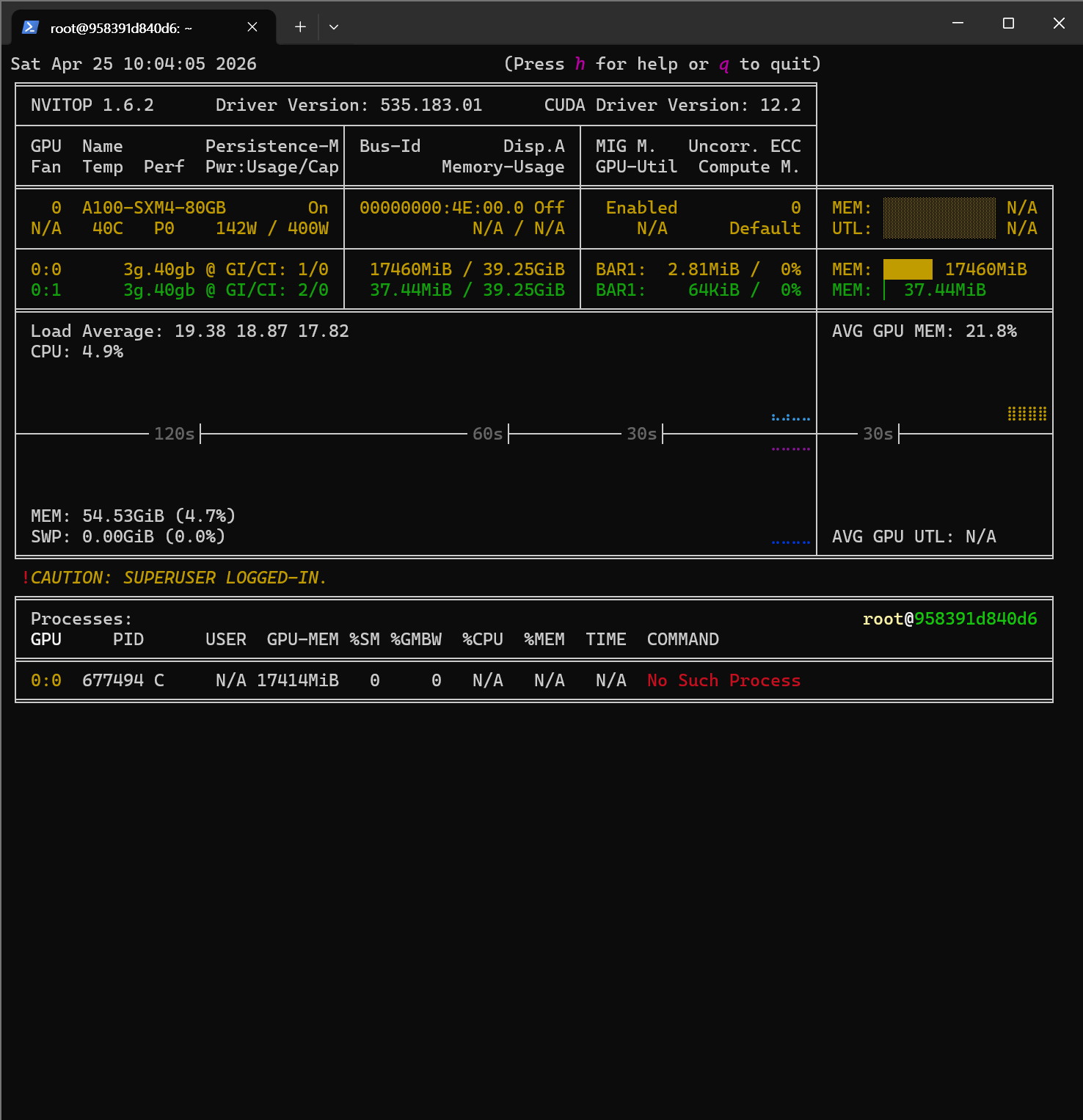Select the 'NVITOP 1.6.2' version text
Image resolution: width=1083 pixels, height=1120 pixels.
pos(92,105)
